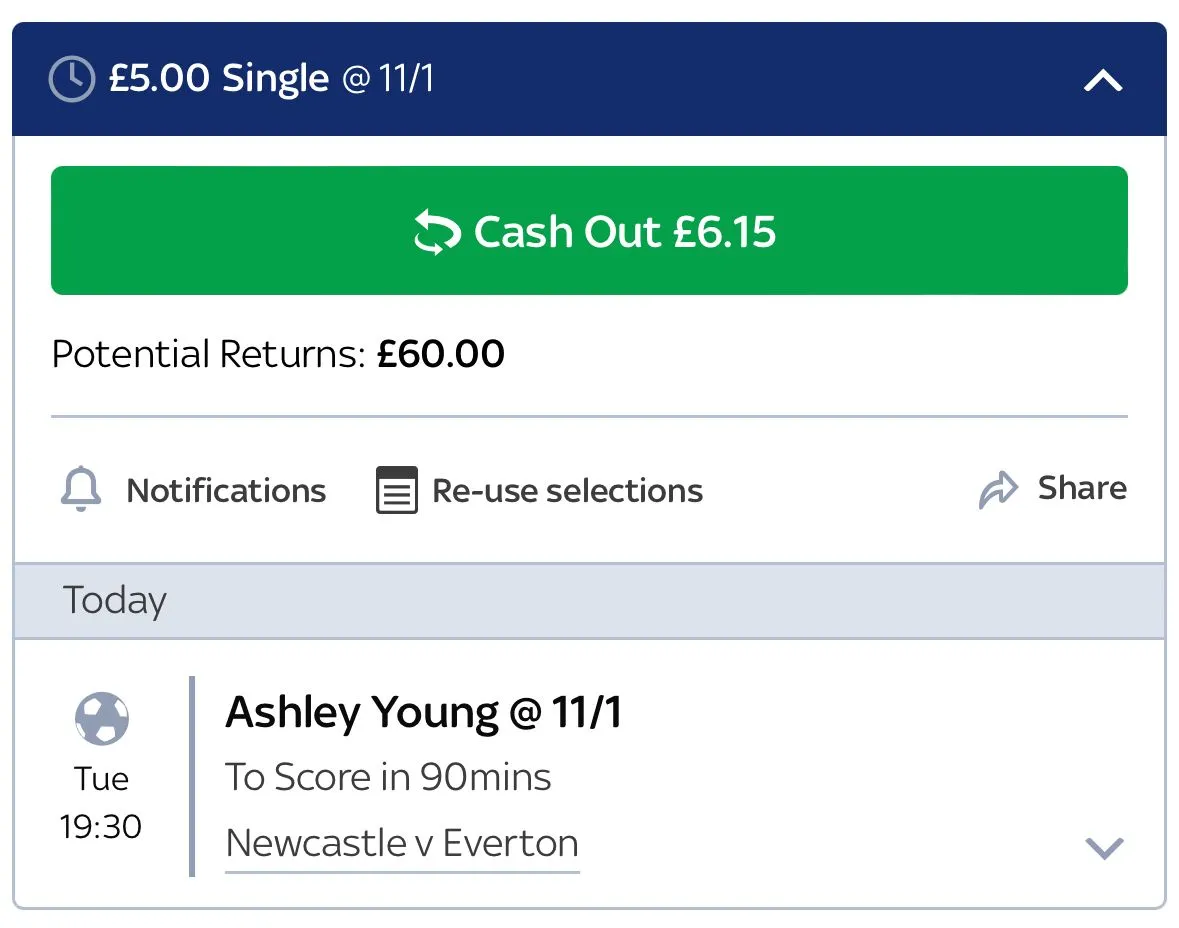Click the clock icon in the bet header
Screen dimensions: 1179x928
pos(71,79)
